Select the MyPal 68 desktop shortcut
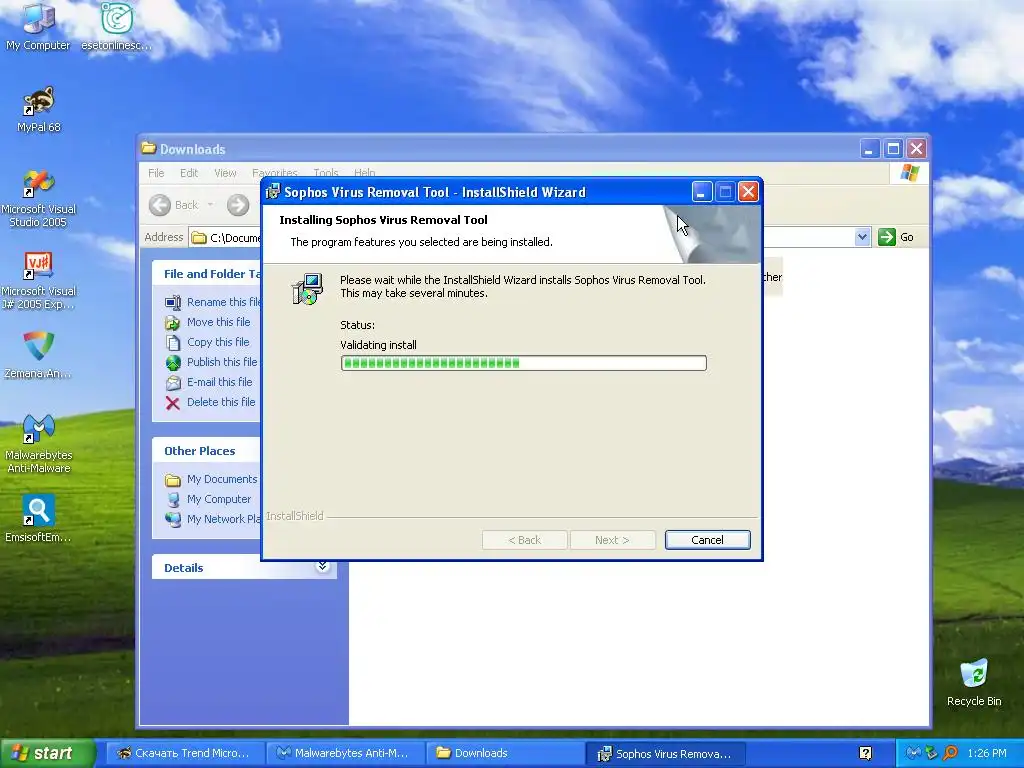This screenshot has width=1024, height=768. click(x=39, y=109)
